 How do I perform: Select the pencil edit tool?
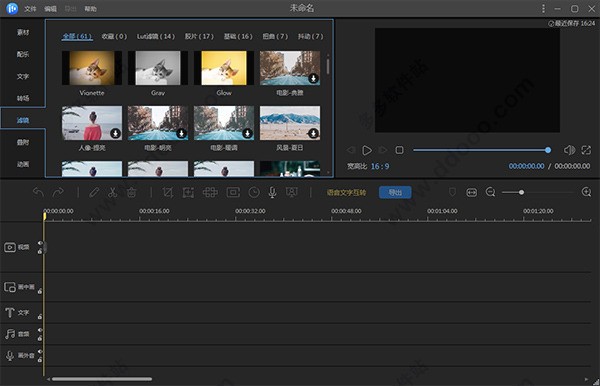pos(94,192)
